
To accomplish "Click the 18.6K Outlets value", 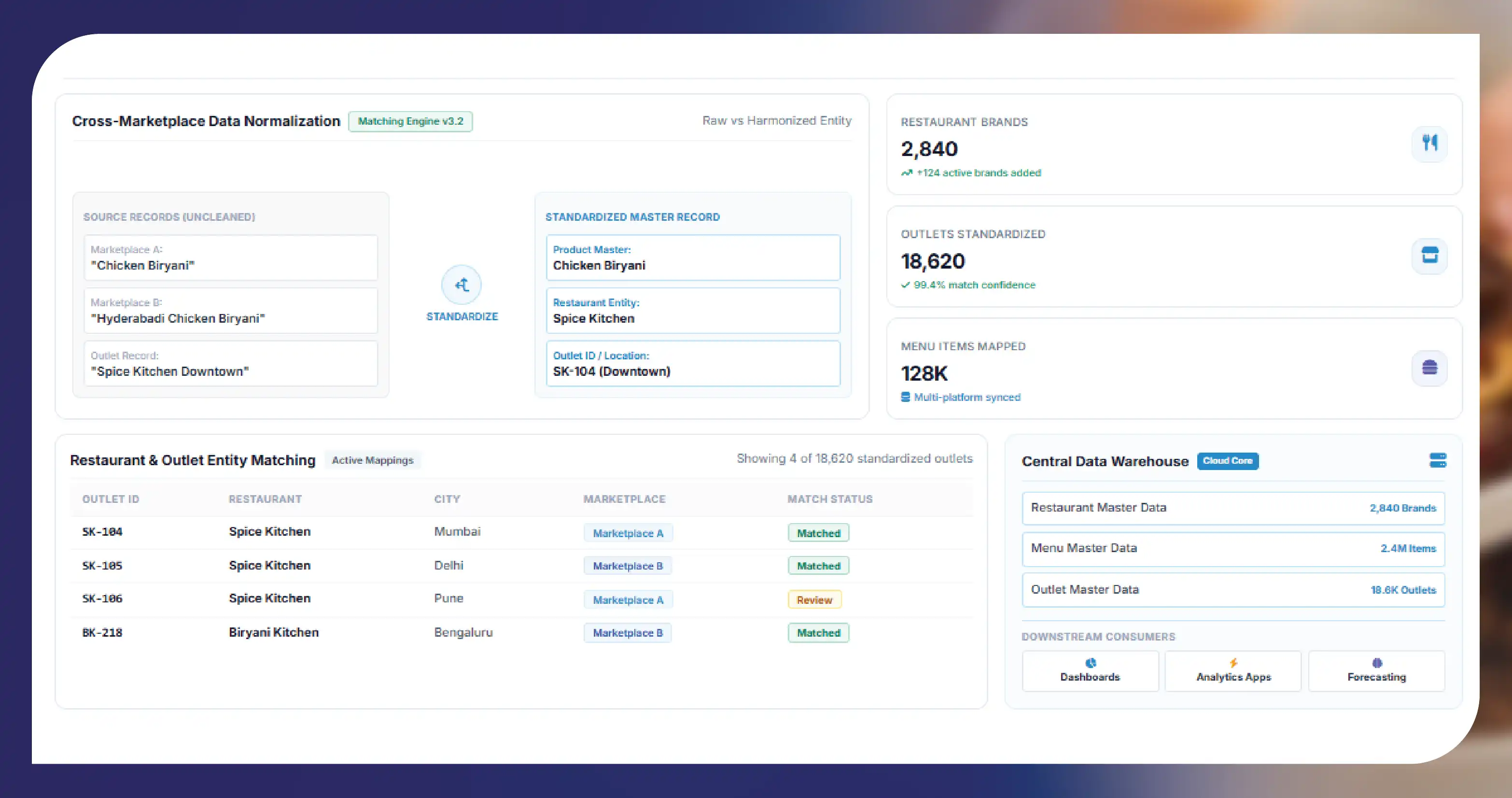I will 1403,589.
